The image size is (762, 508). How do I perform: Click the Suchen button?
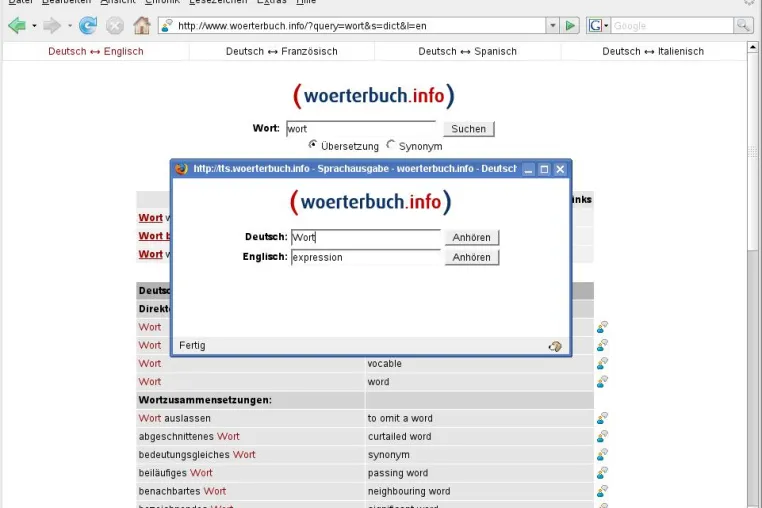[x=468, y=129]
